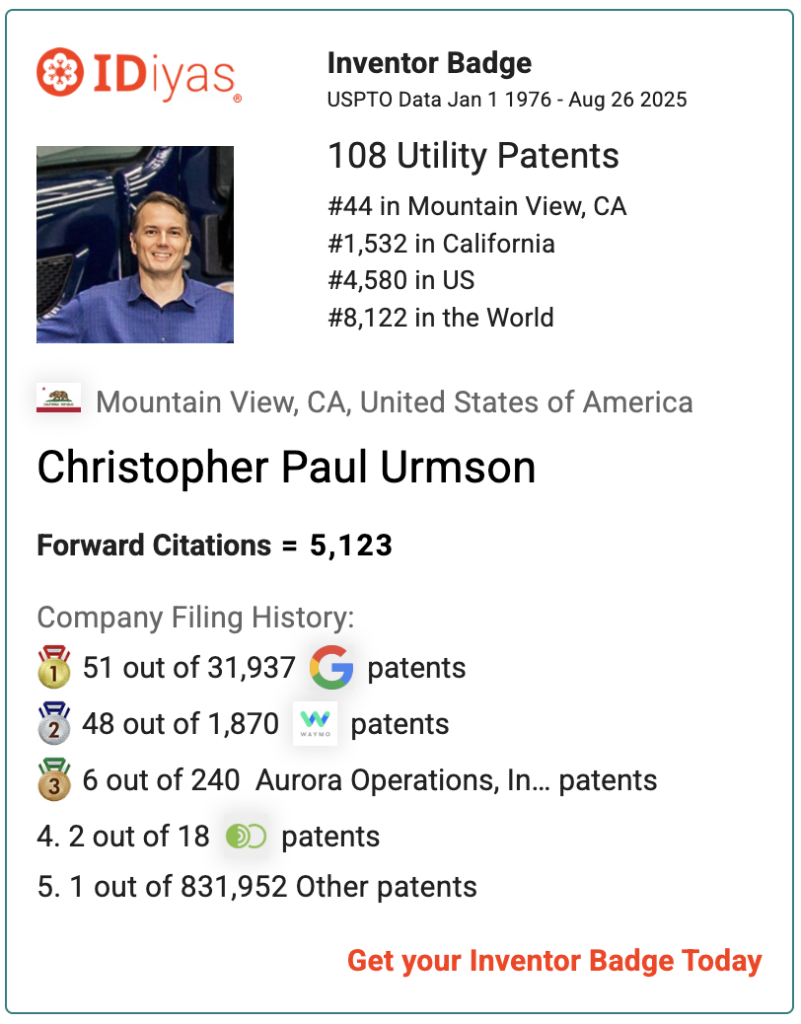
Task: Click the #8,122 in the World ranking
Action: click(x=441, y=318)
